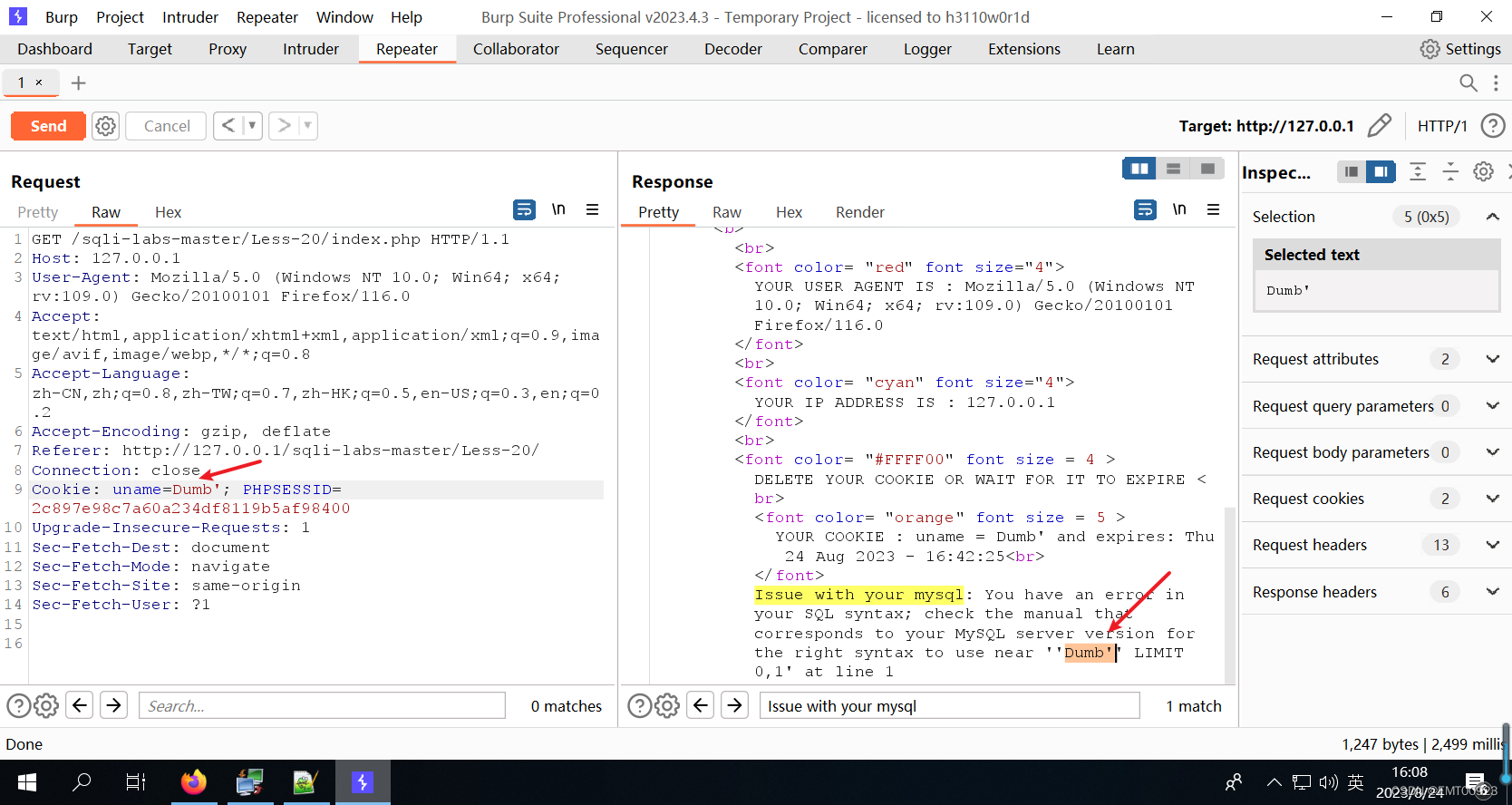
Task: Edit target with pencil icon
Action: click(1379, 126)
